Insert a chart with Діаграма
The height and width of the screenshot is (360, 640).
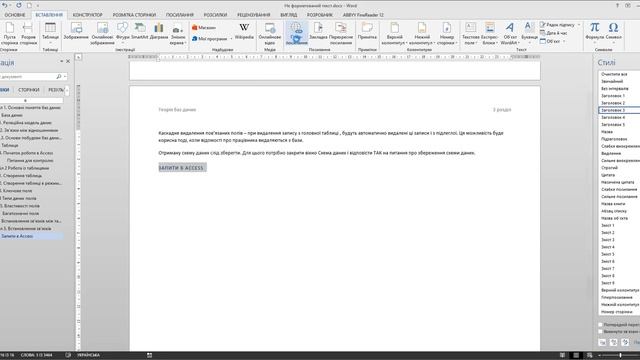click(x=159, y=31)
